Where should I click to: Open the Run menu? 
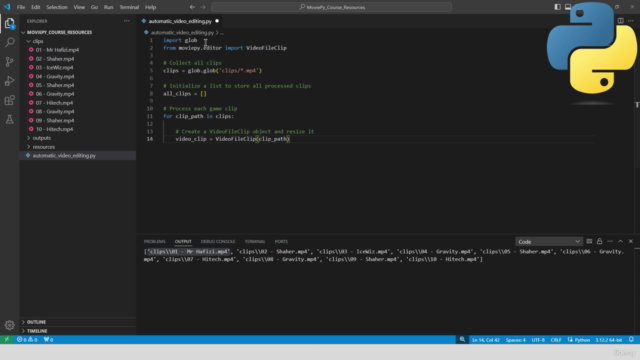point(108,7)
